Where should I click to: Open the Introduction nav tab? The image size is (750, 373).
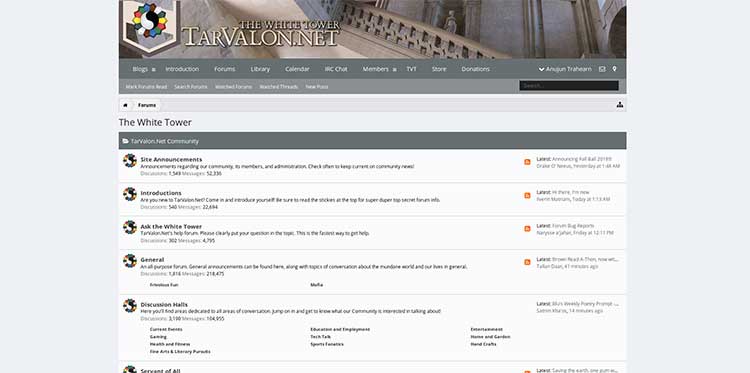[182, 69]
